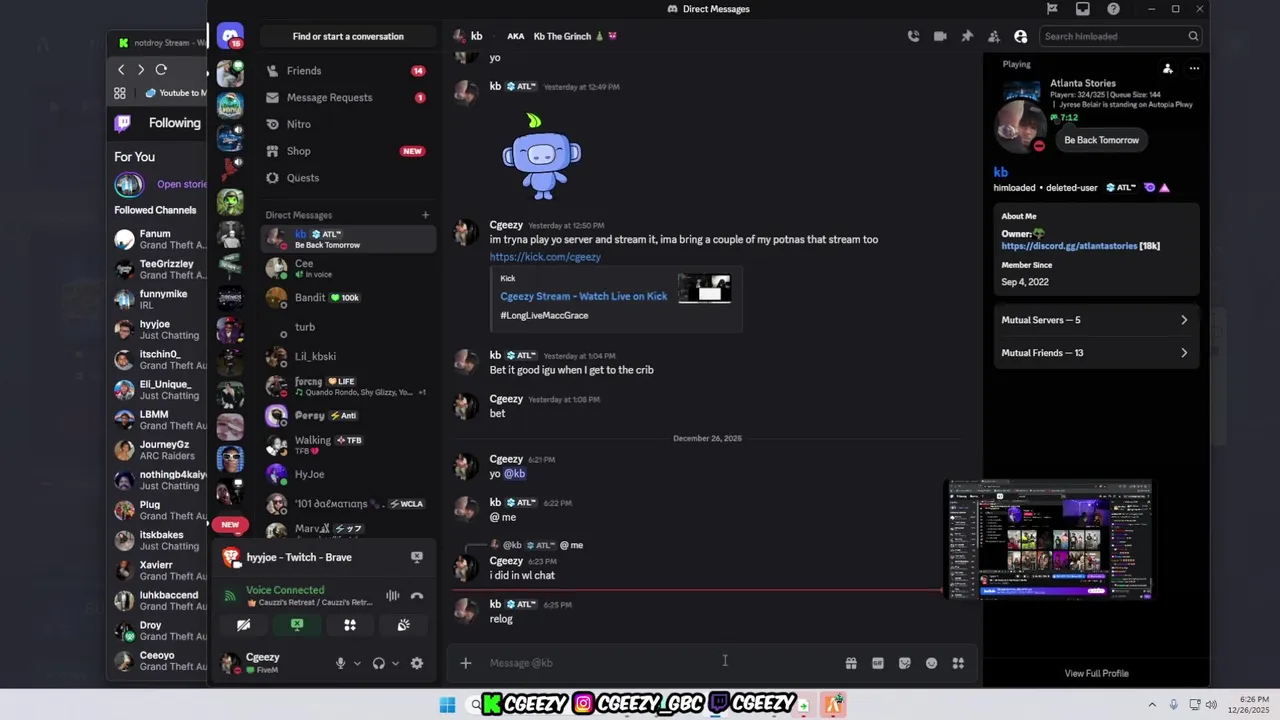Viewport: 1280px width, 720px height.
Task: Create a new DM with plus icon
Action: pos(425,215)
